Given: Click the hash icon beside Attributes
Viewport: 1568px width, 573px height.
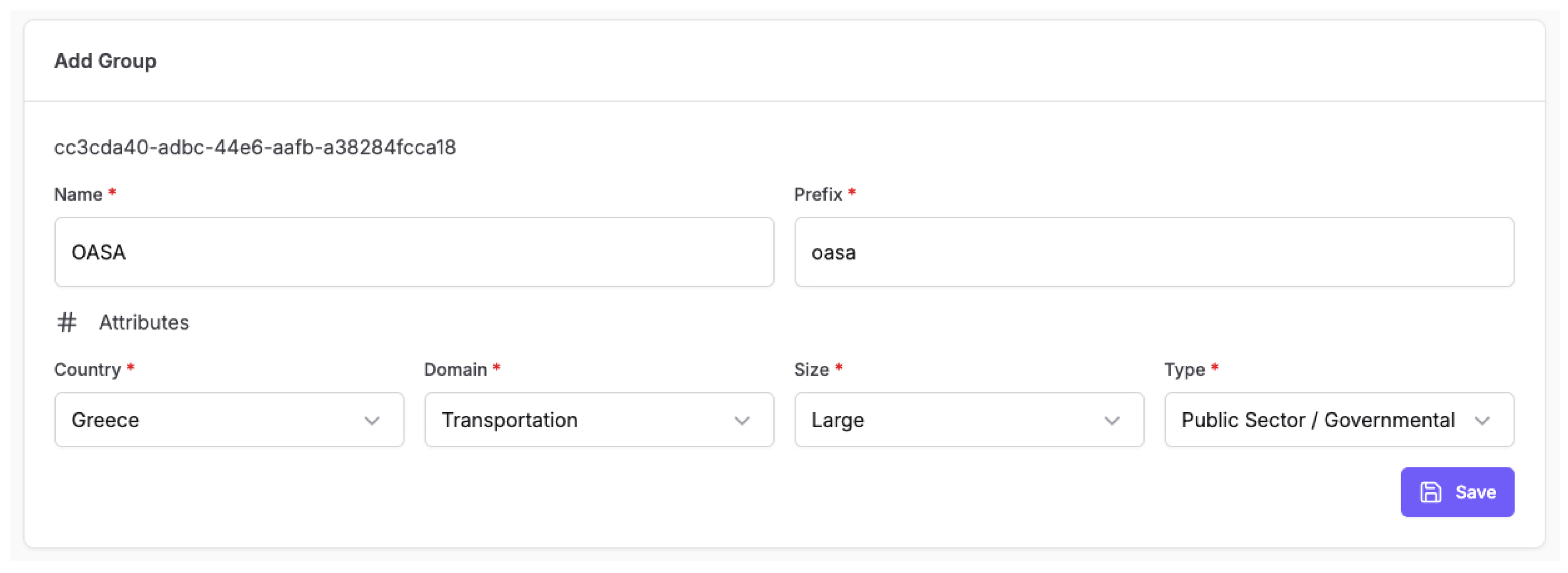Looking at the screenshot, I should 67,322.
